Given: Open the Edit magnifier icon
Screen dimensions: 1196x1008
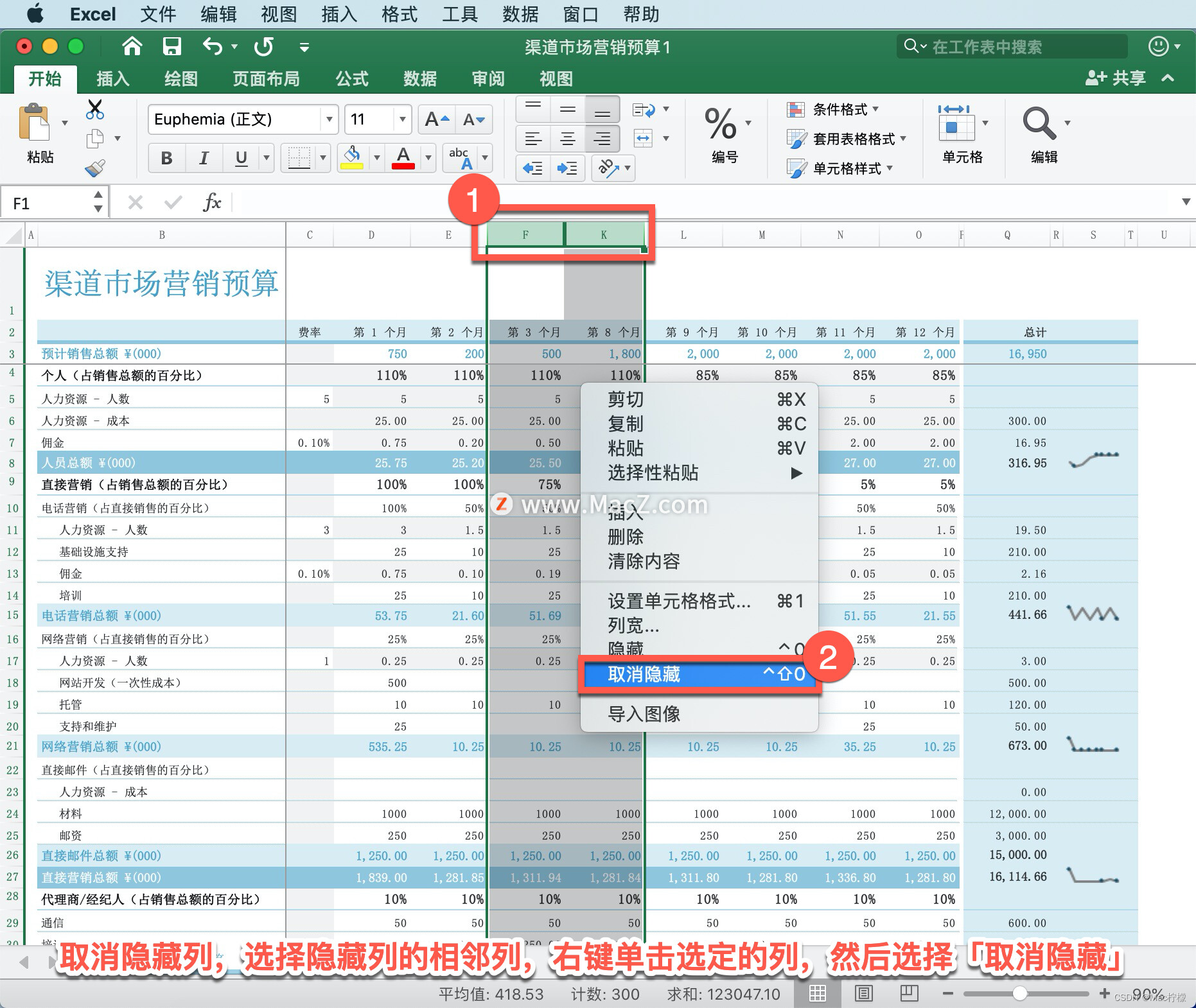Looking at the screenshot, I should pyautogui.click(x=1039, y=123).
